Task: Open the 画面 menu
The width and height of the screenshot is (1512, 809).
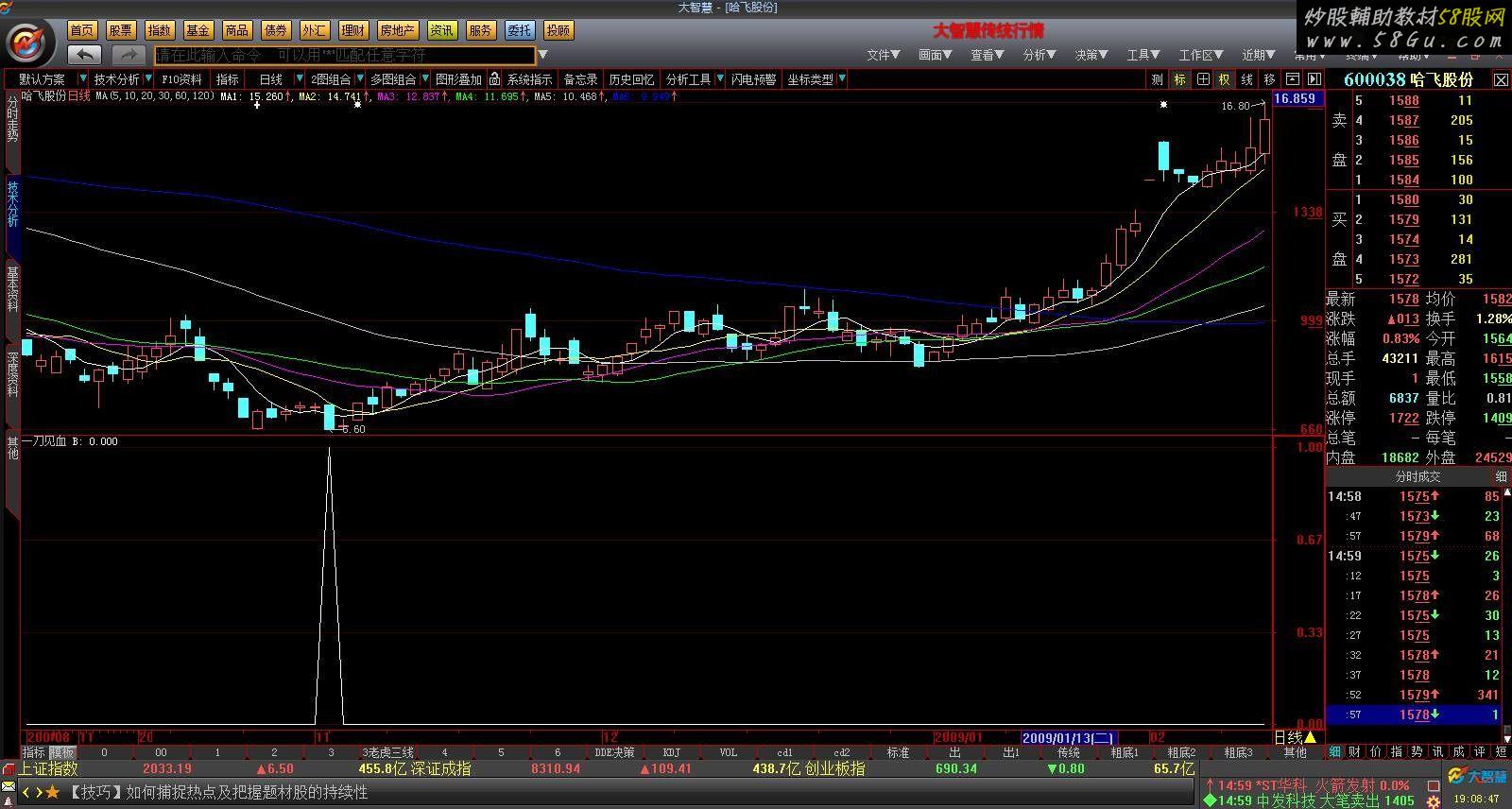Action: (x=936, y=55)
